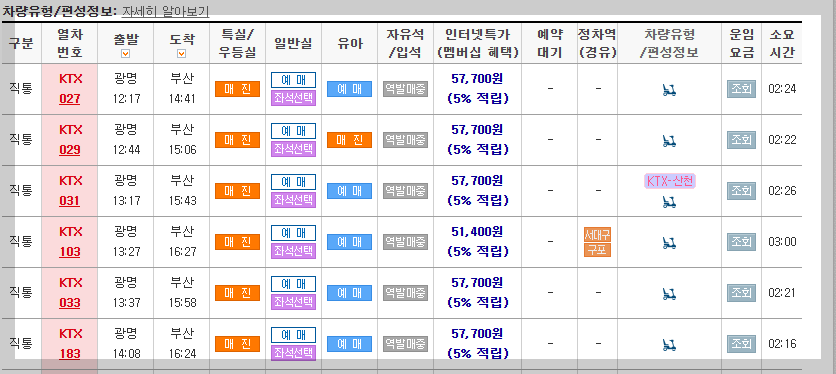This screenshot has height=374, width=836.
Task: Click KTX-산천 badge in KTX 031 row
Action: point(670,181)
